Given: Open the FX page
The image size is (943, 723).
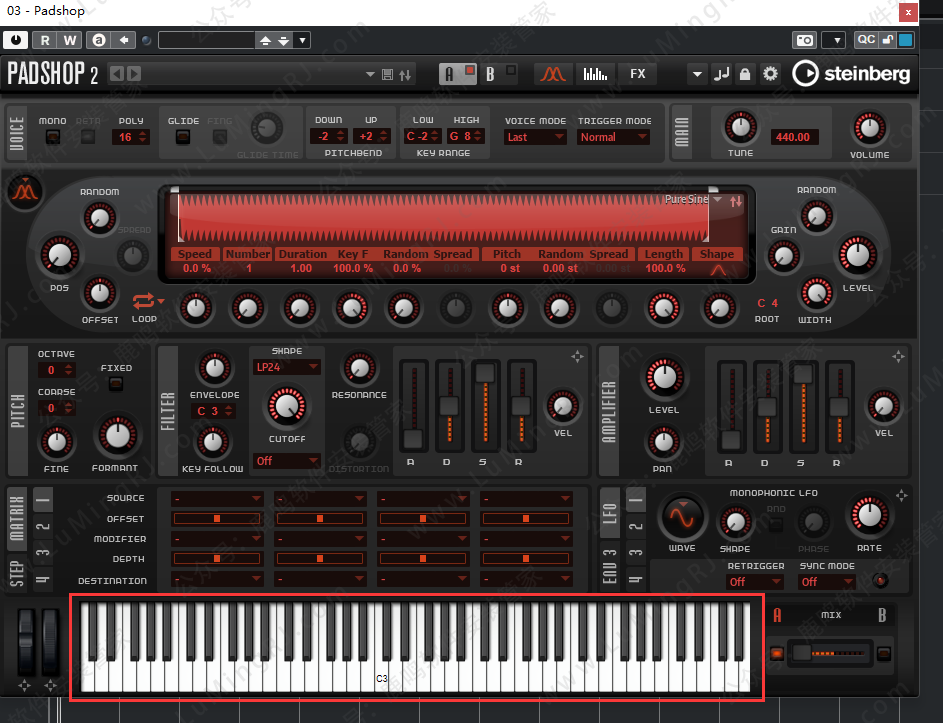Looking at the screenshot, I should click(x=637, y=74).
